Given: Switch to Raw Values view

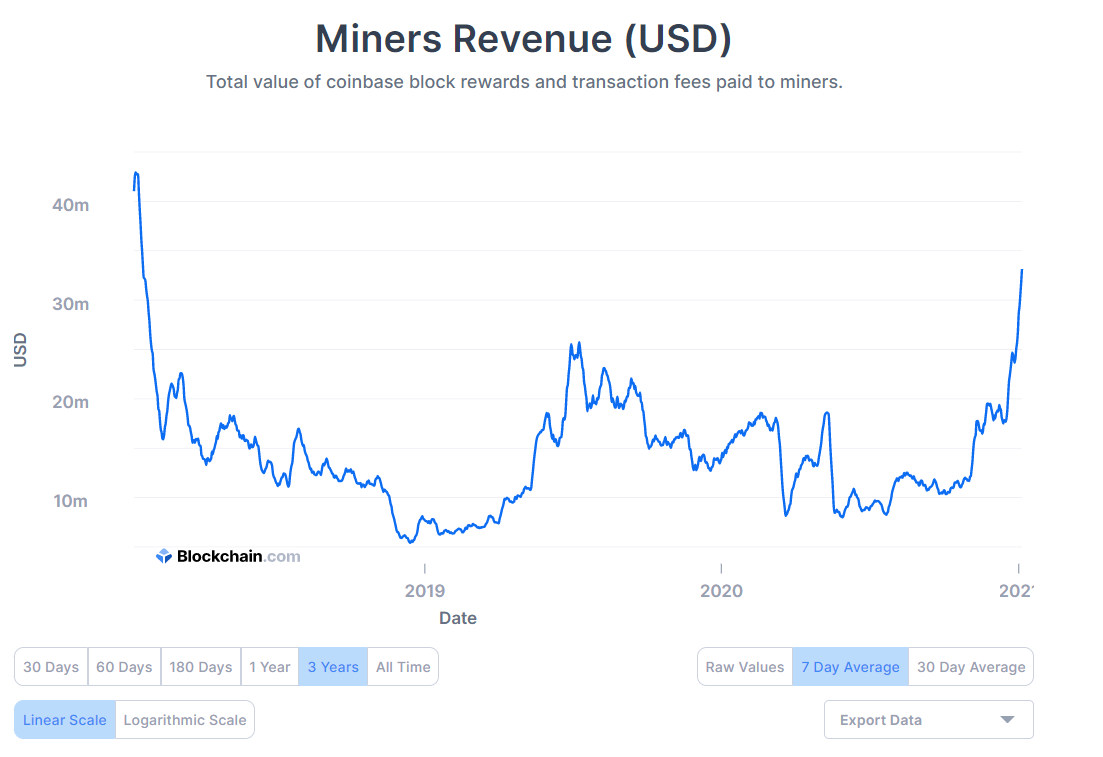Looking at the screenshot, I should click(745, 667).
